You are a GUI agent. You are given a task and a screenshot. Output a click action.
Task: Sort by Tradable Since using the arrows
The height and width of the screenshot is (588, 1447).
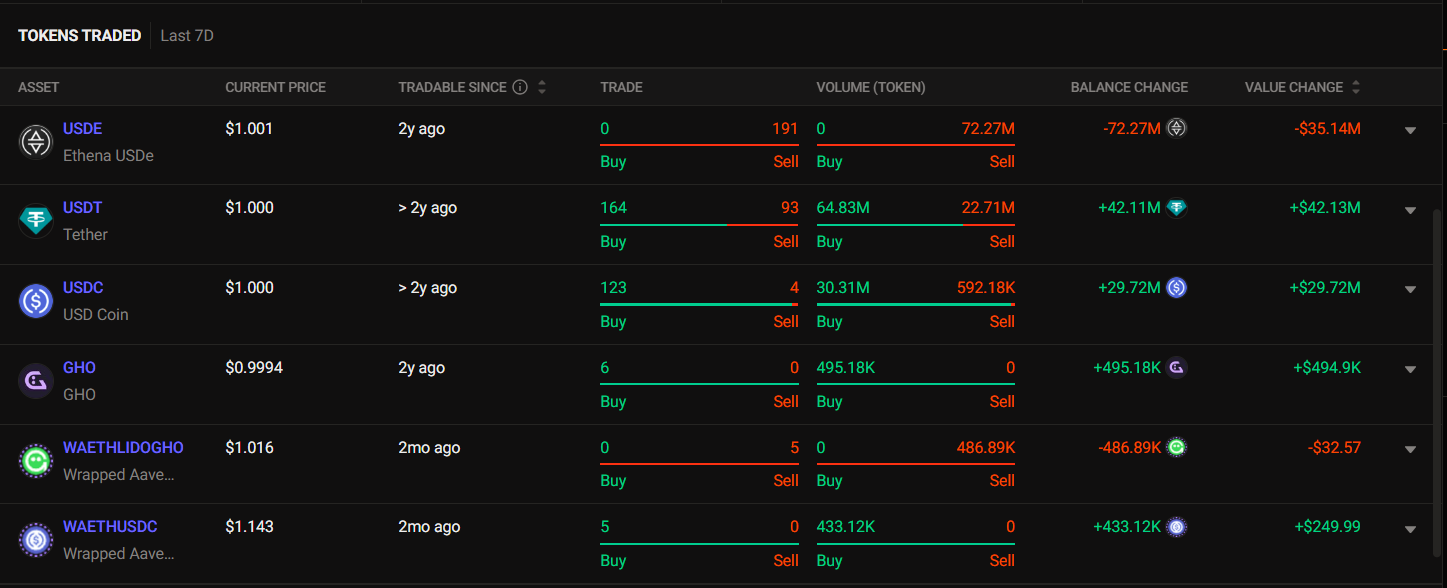542,87
